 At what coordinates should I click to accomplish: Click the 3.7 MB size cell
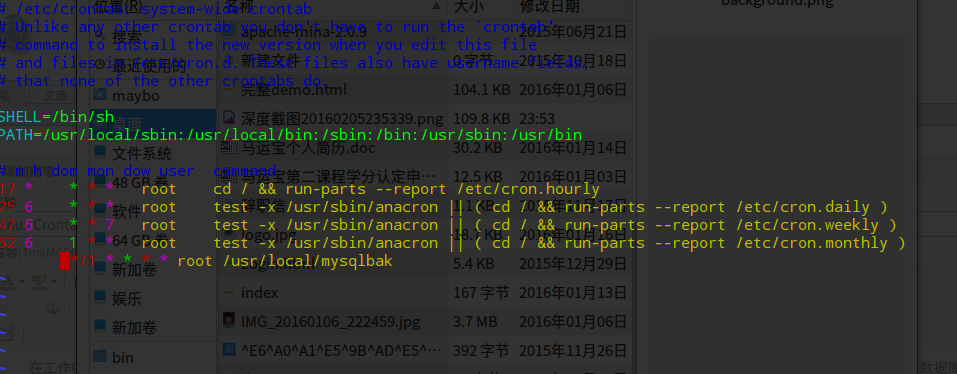click(475, 322)
